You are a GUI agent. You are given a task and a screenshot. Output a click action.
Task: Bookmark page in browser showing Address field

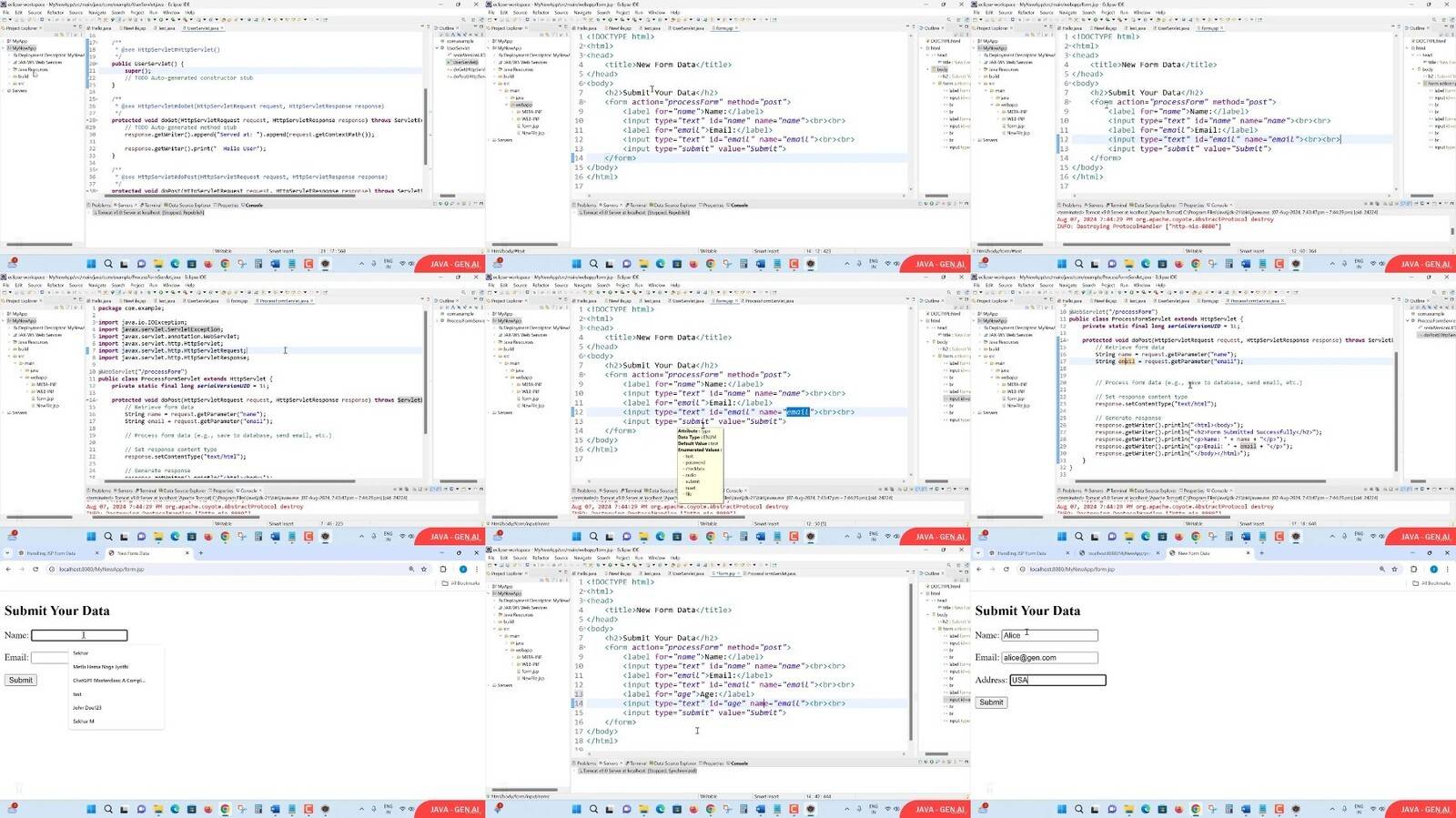(1394, 569)
